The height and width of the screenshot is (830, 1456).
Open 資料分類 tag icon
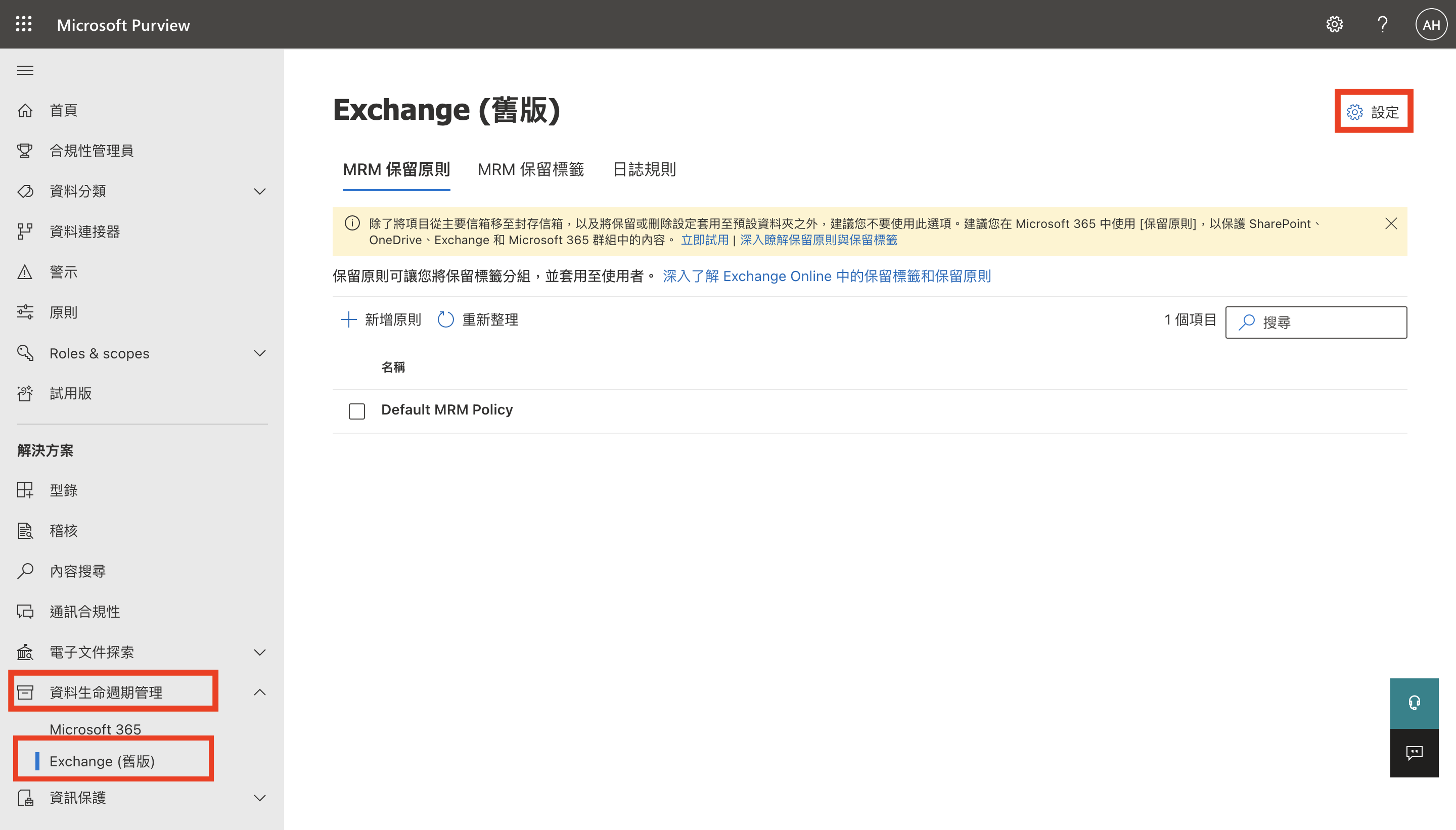[x=25, y=191]
